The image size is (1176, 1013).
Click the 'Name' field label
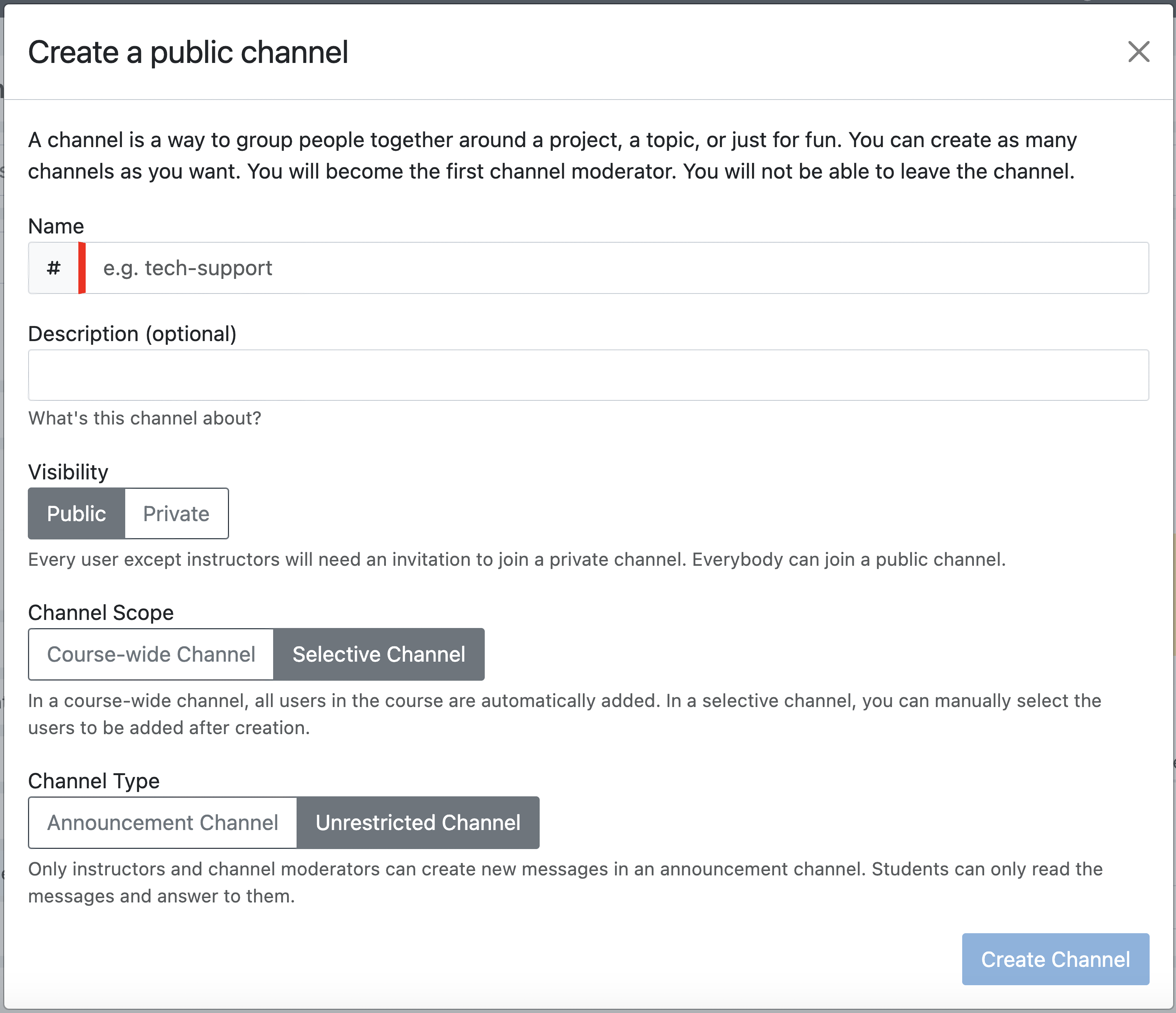click(x=56, y=226)
